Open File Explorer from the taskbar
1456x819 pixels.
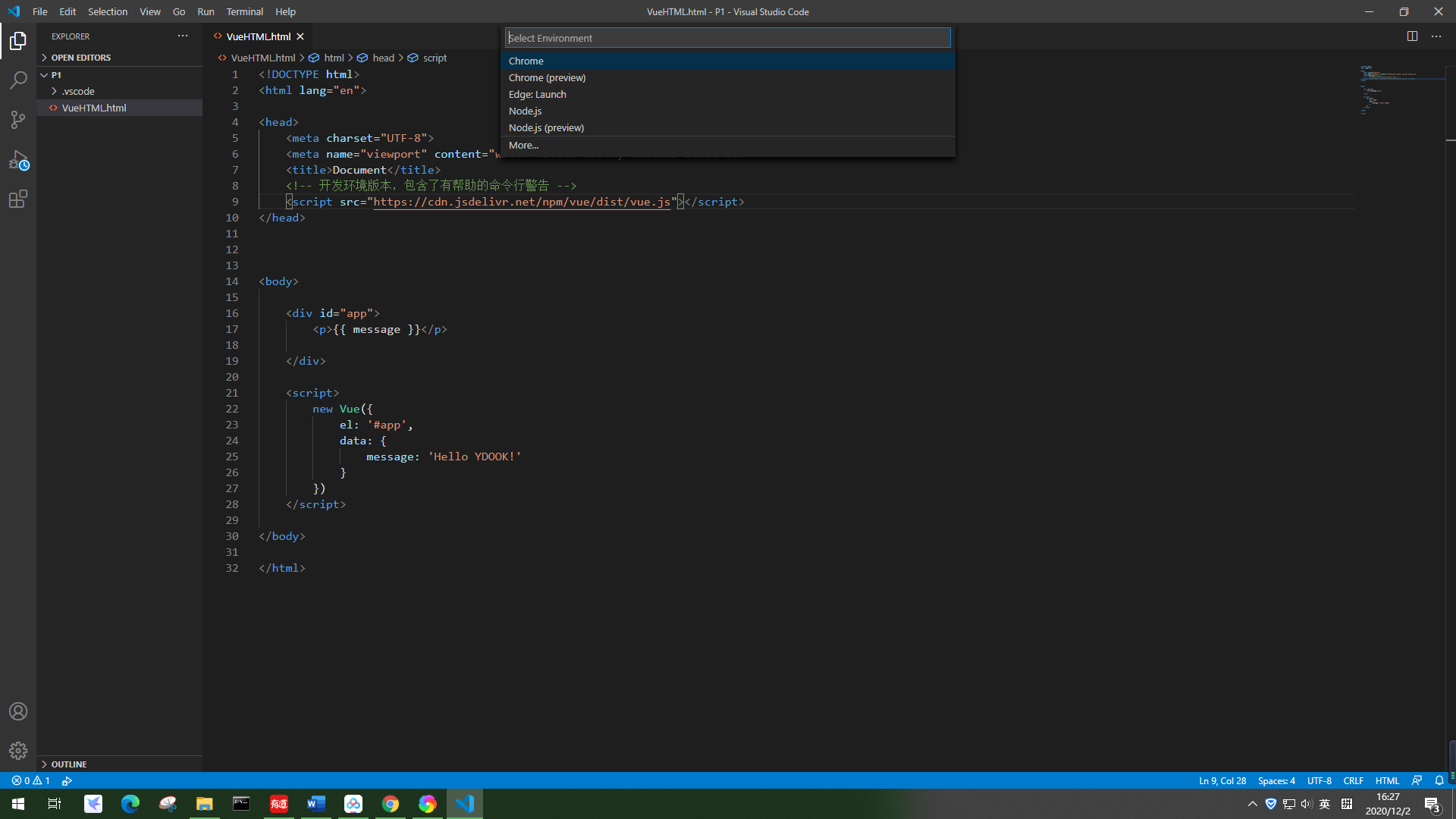[x=205, y=804]
